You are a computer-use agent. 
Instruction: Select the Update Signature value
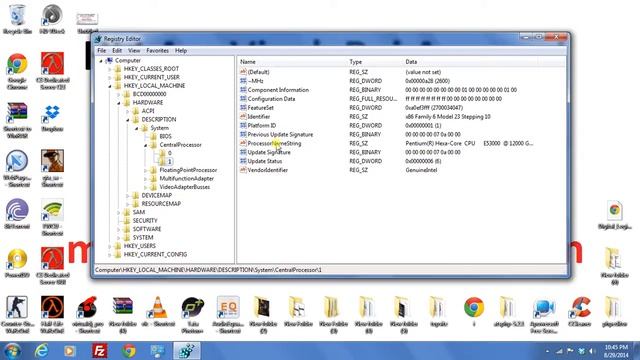click(269, 152)
